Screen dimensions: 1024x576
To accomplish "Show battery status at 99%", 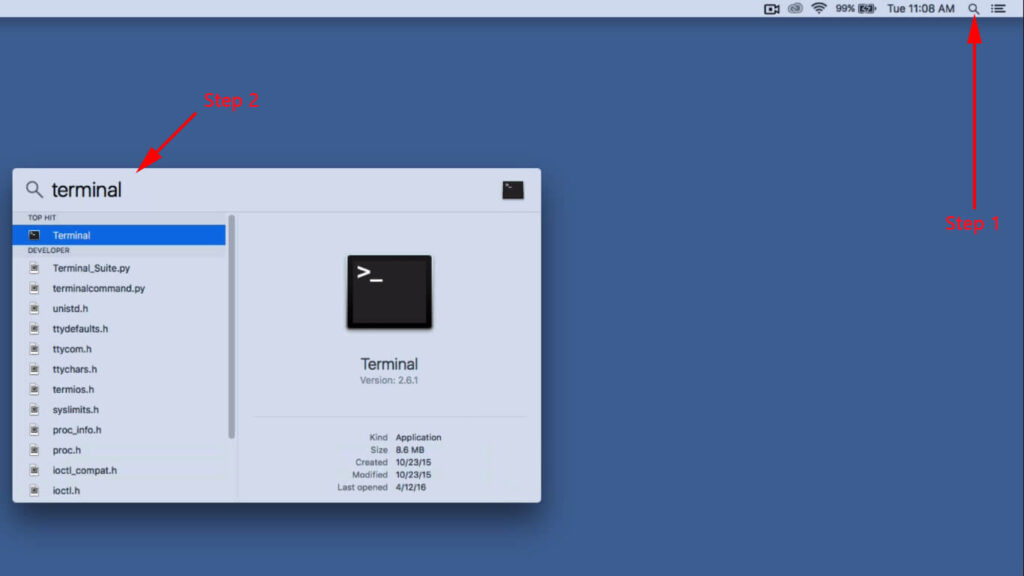I will click(856, 8).
